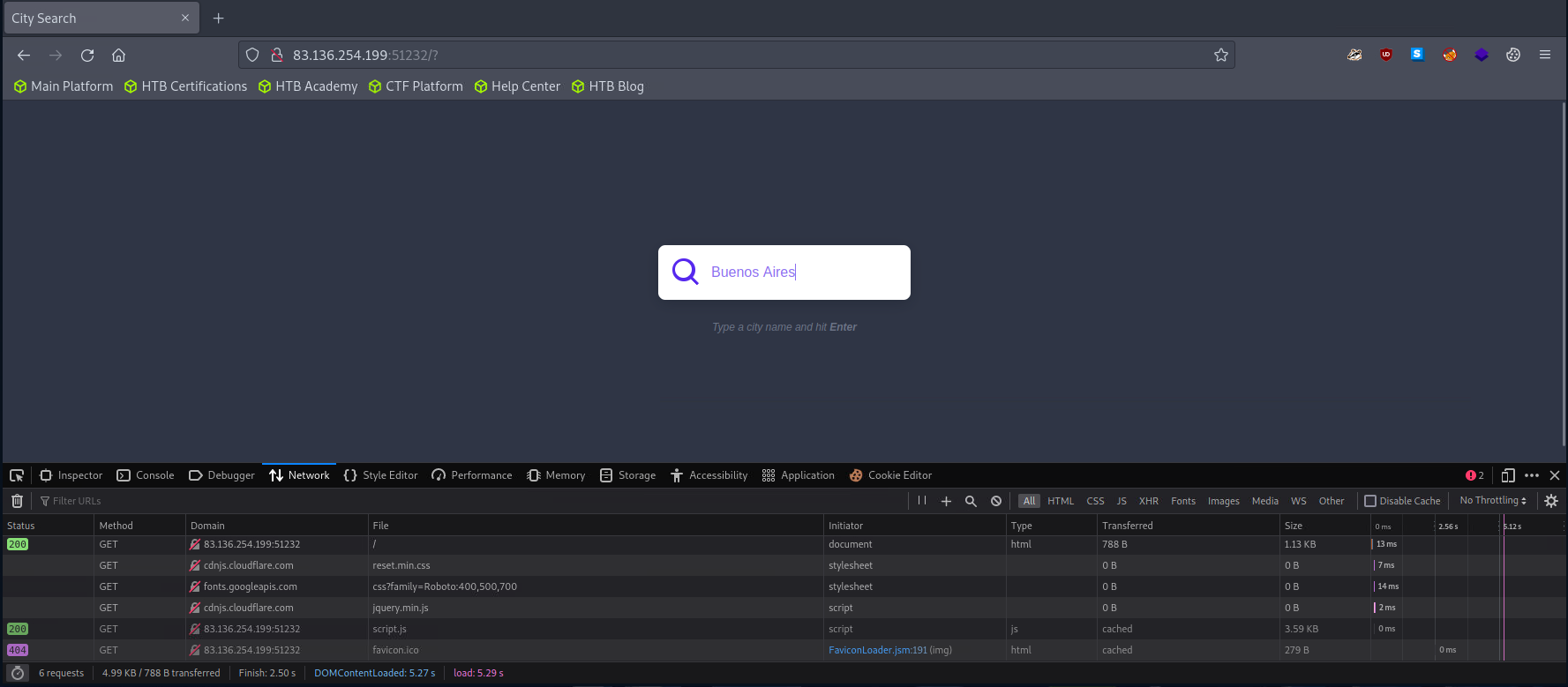Clear the network log with trash icon
This screenshot has height=687, width=1568.
17,501
